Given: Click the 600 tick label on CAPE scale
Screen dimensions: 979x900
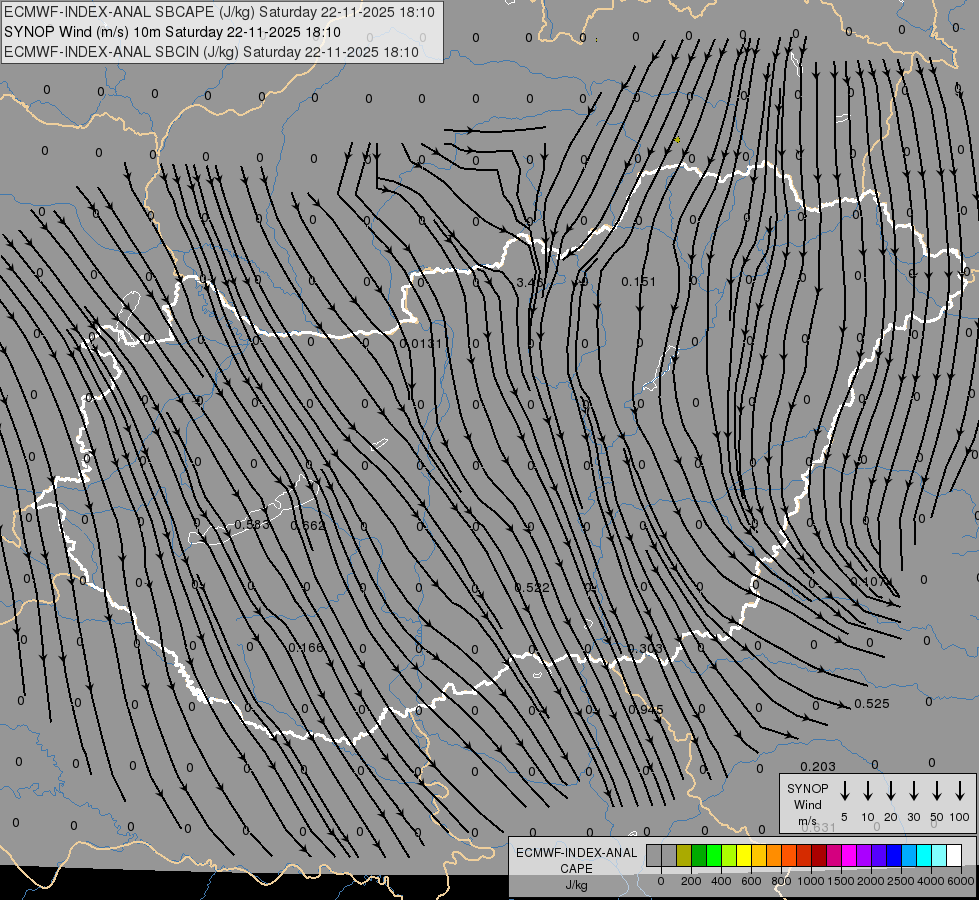Looking at the screenshot, I should click(751, 881).
